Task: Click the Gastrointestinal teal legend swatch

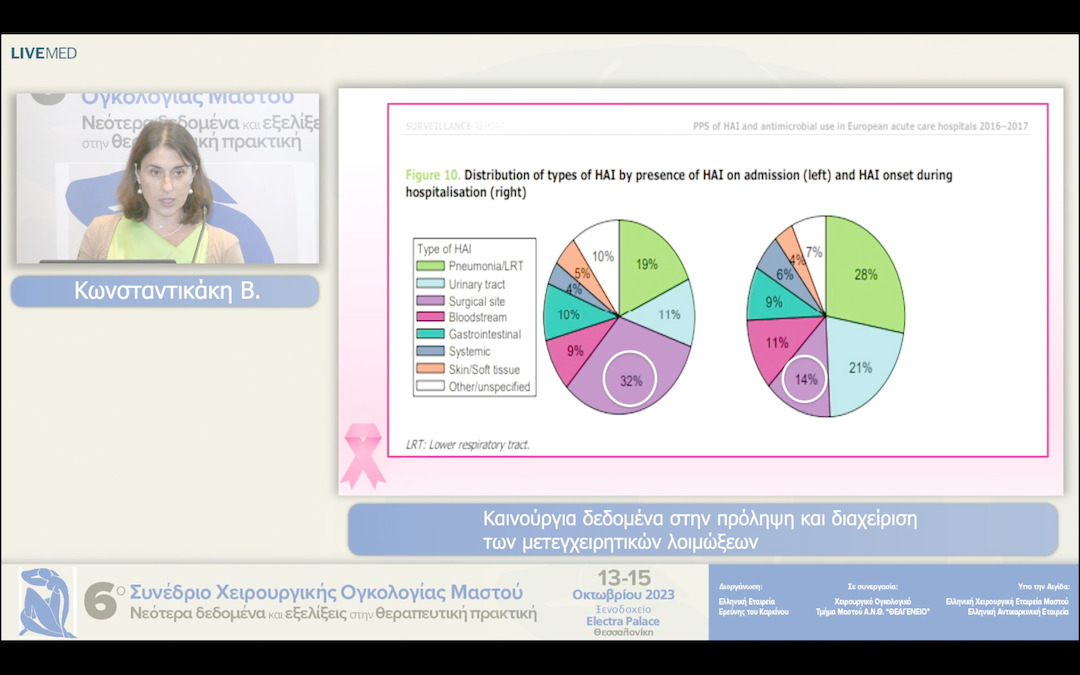Action: click(433, 335)
